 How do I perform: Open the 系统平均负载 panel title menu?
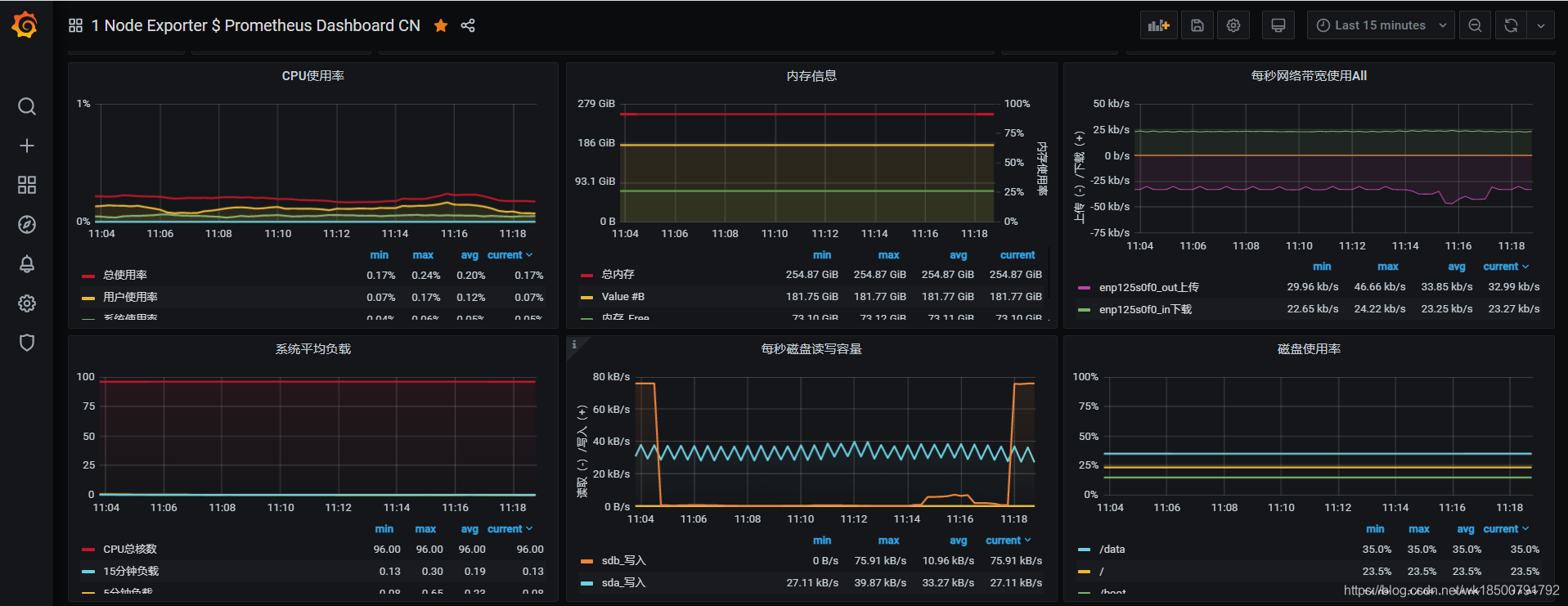[x=313, y=349]
